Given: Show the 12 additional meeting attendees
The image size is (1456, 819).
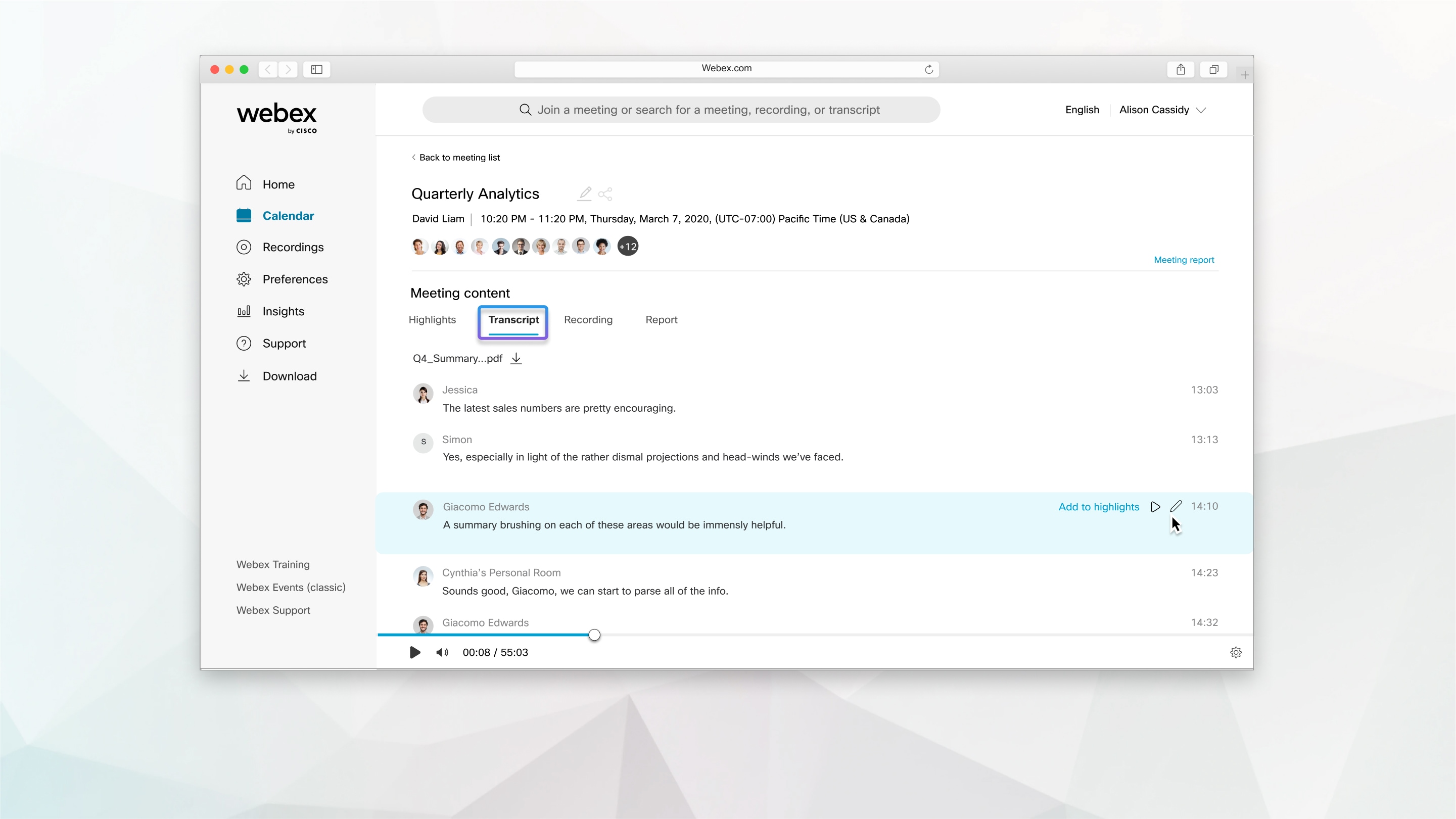Looking at the screenshot, I should (x=627, y=246).
